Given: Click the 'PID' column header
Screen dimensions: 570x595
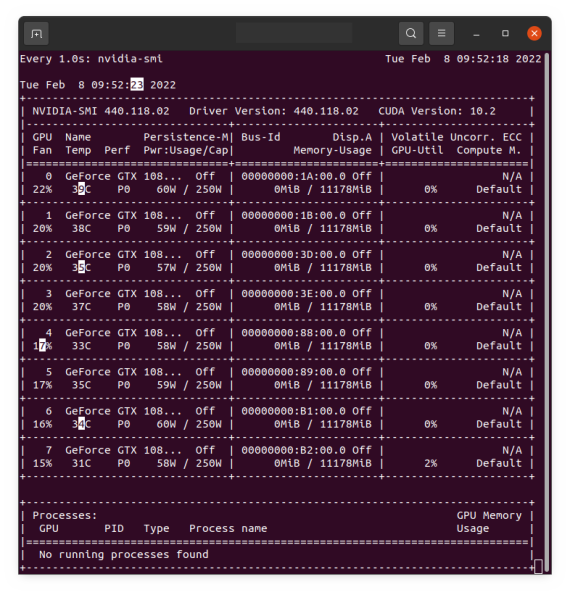Looking at the screenshot, I should pos(114,528).
